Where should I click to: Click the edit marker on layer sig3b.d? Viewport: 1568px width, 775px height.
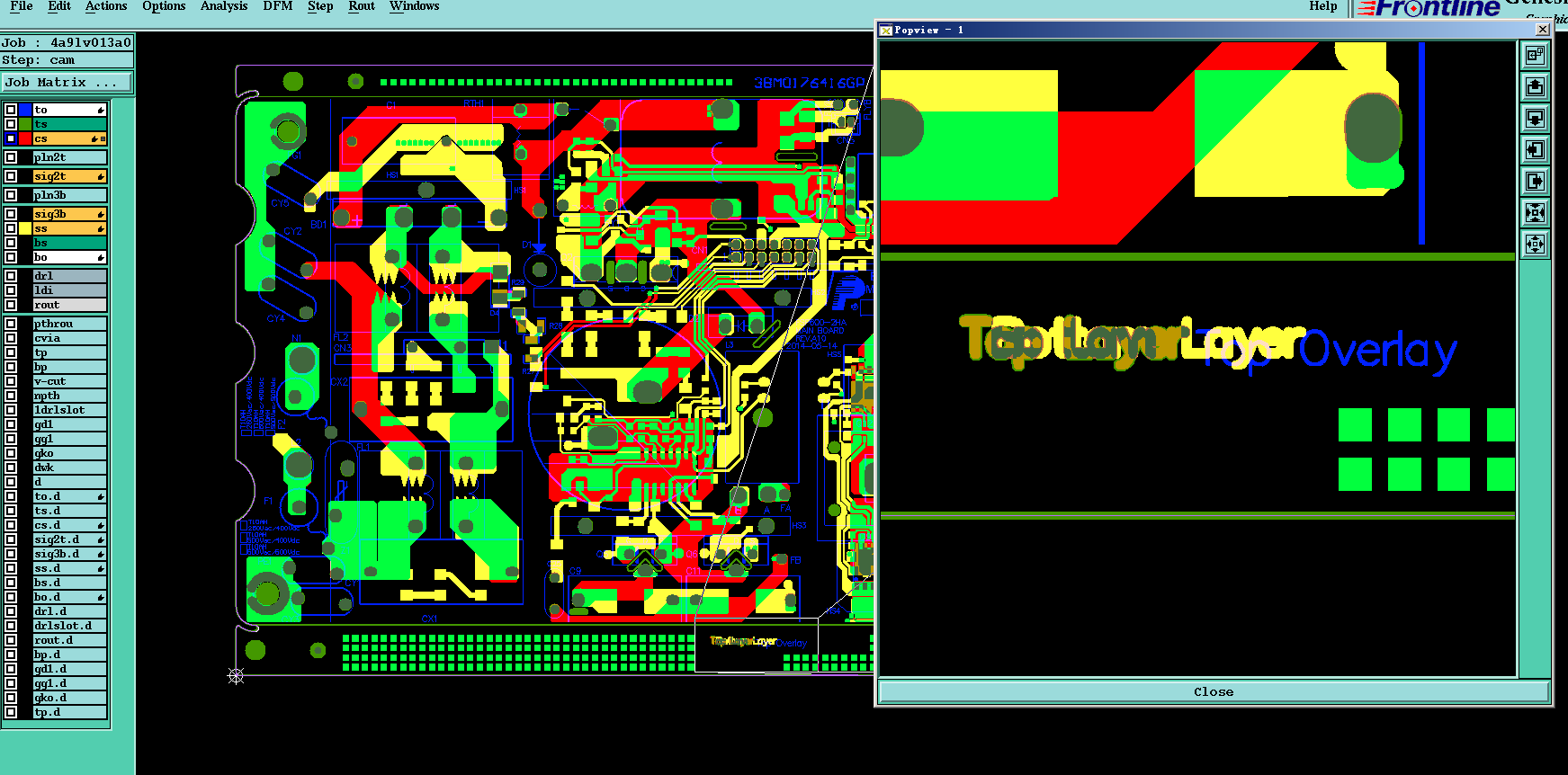[101, 554]
